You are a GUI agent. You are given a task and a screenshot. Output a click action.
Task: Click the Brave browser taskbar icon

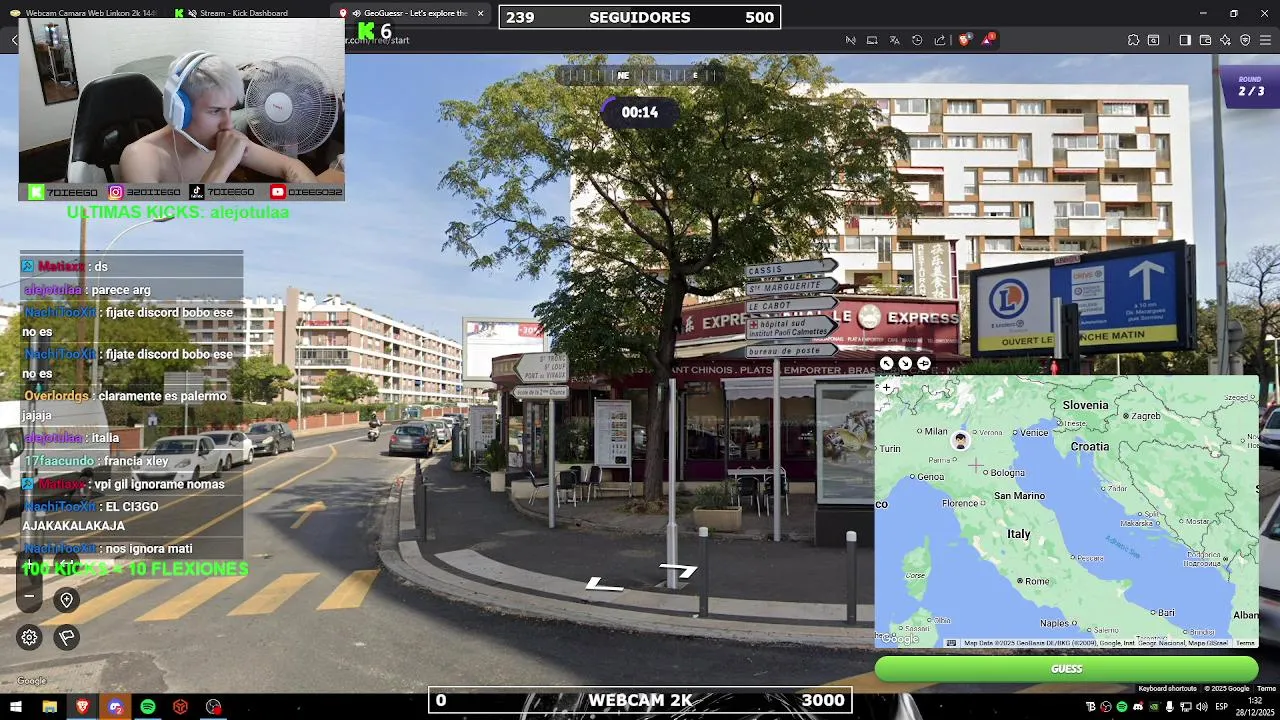[82, 707]
